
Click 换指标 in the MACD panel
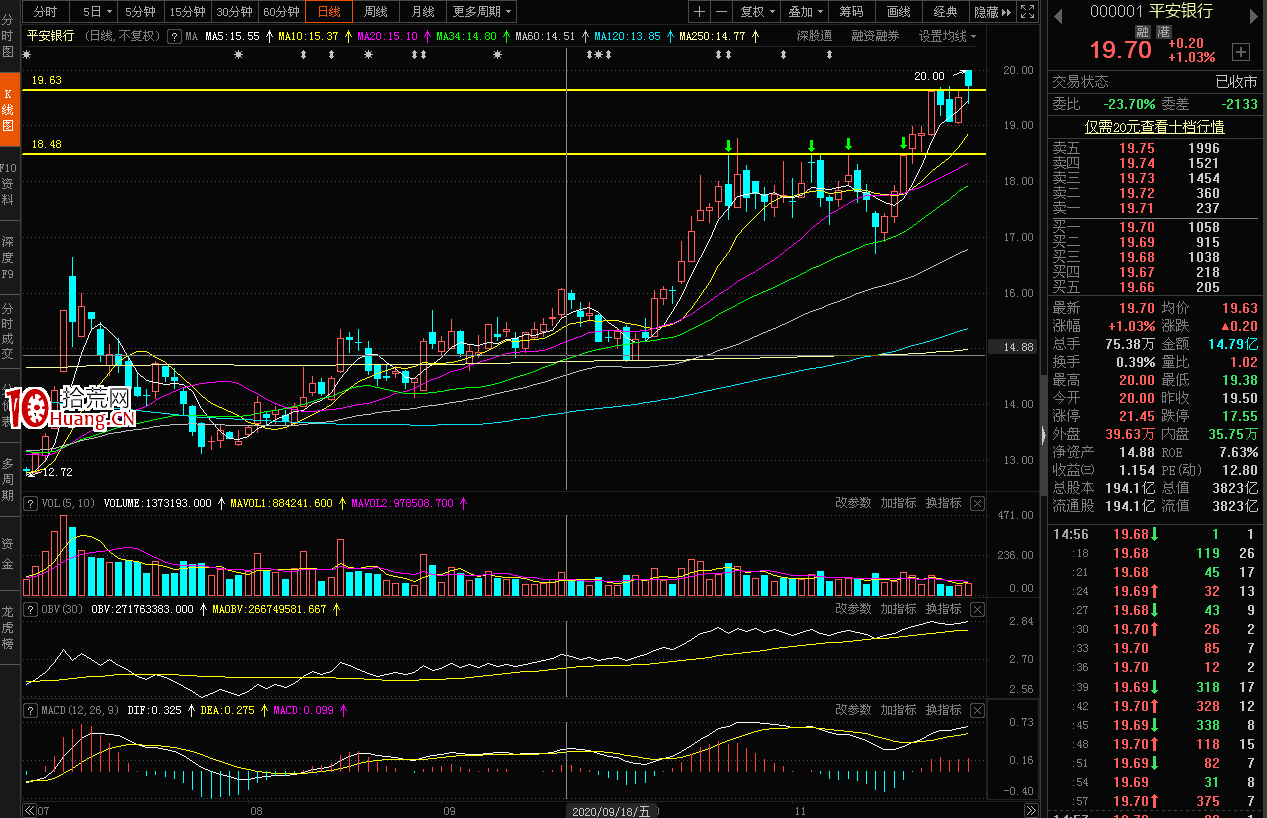(943, 710)
